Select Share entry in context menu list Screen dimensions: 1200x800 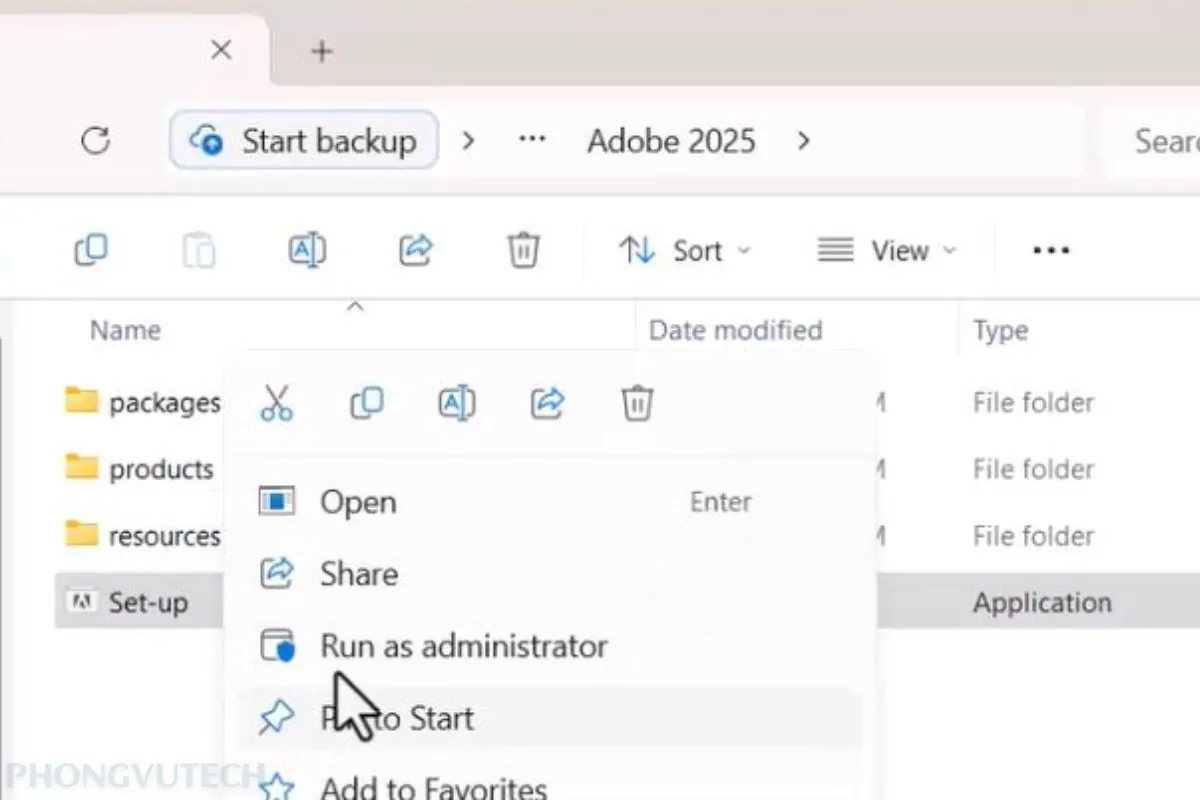[358, 574]
